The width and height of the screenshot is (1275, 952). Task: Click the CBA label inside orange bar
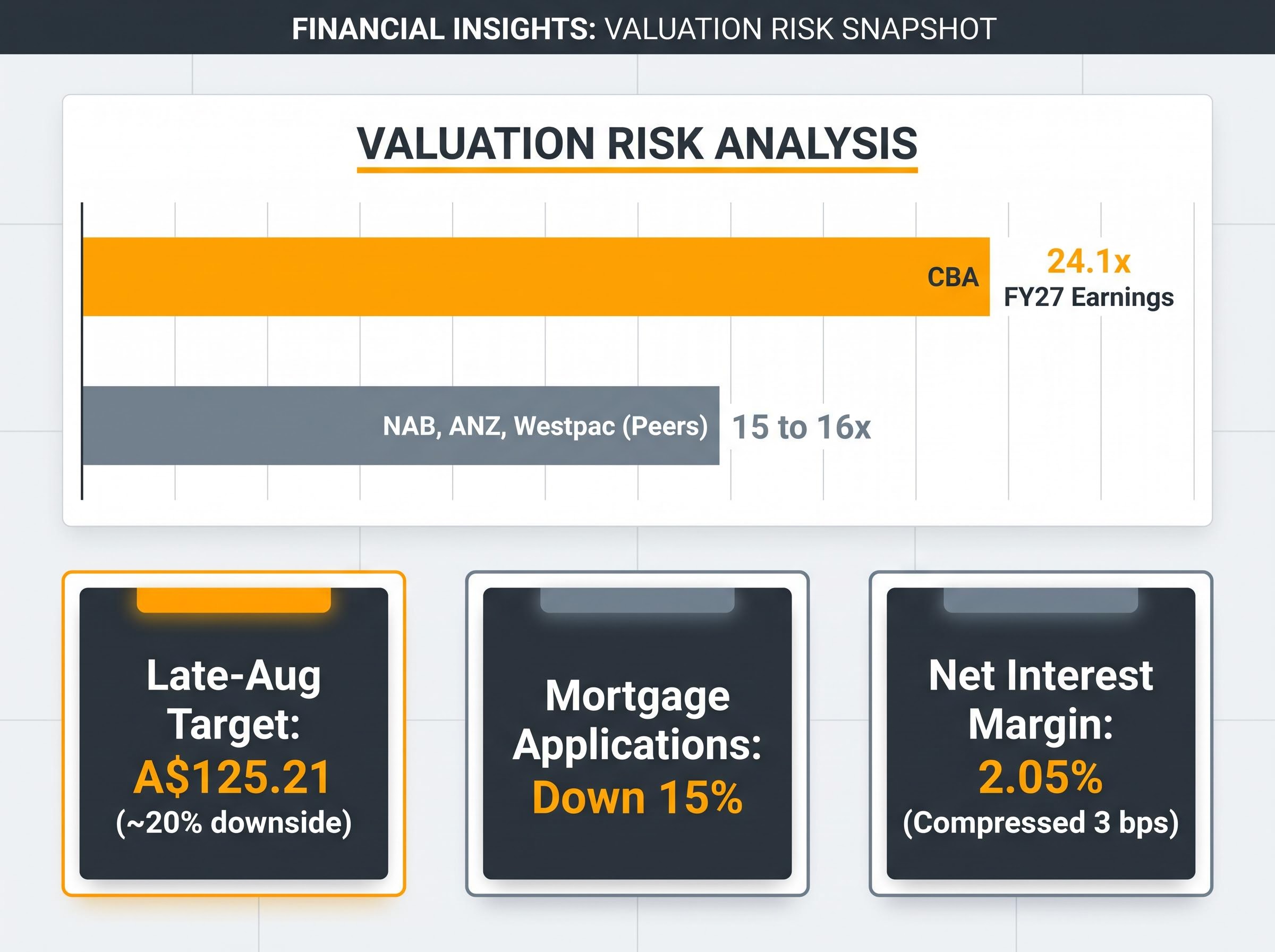[x=953, y=277]
